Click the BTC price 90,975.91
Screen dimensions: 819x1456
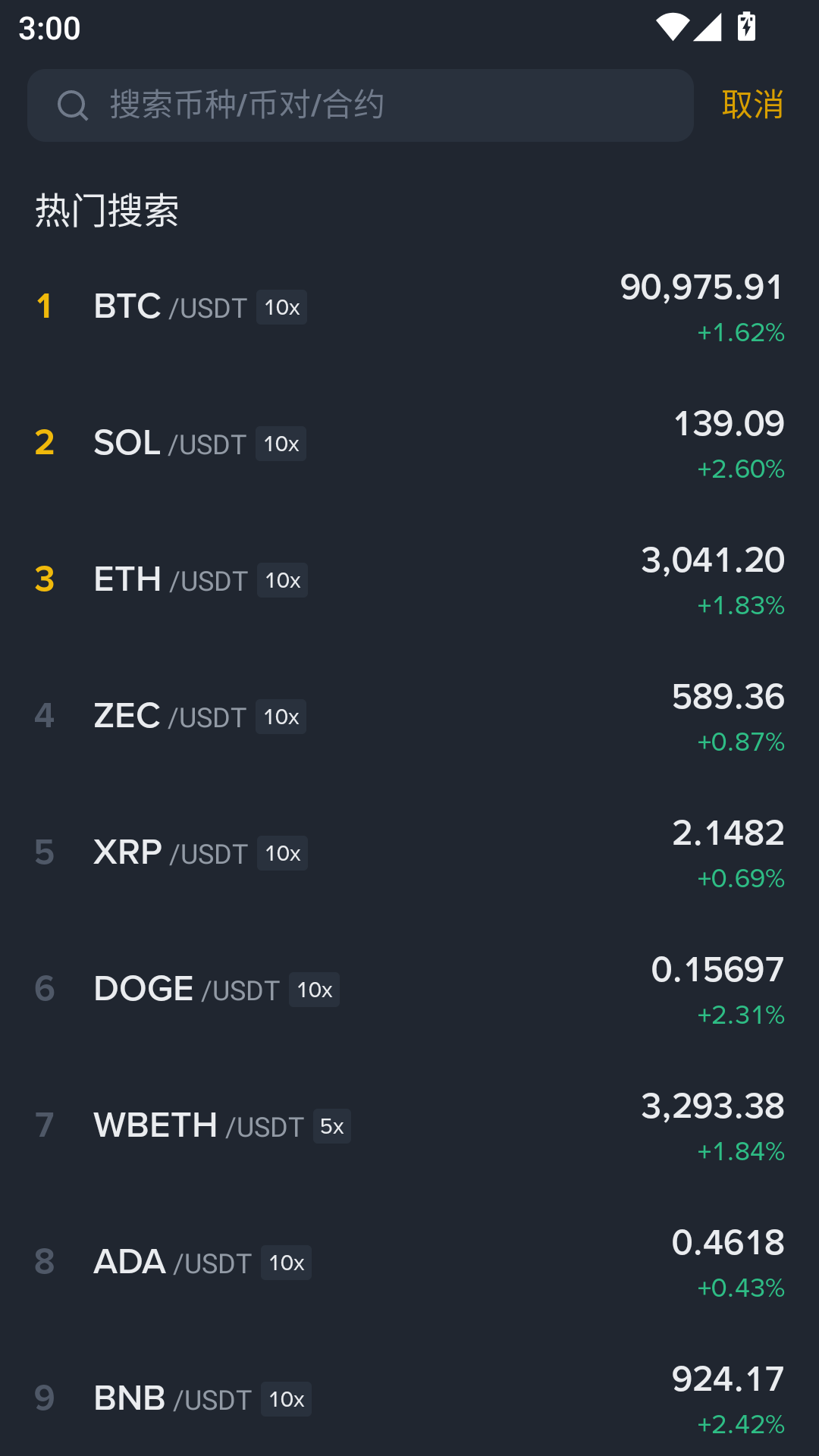point(701,287)
